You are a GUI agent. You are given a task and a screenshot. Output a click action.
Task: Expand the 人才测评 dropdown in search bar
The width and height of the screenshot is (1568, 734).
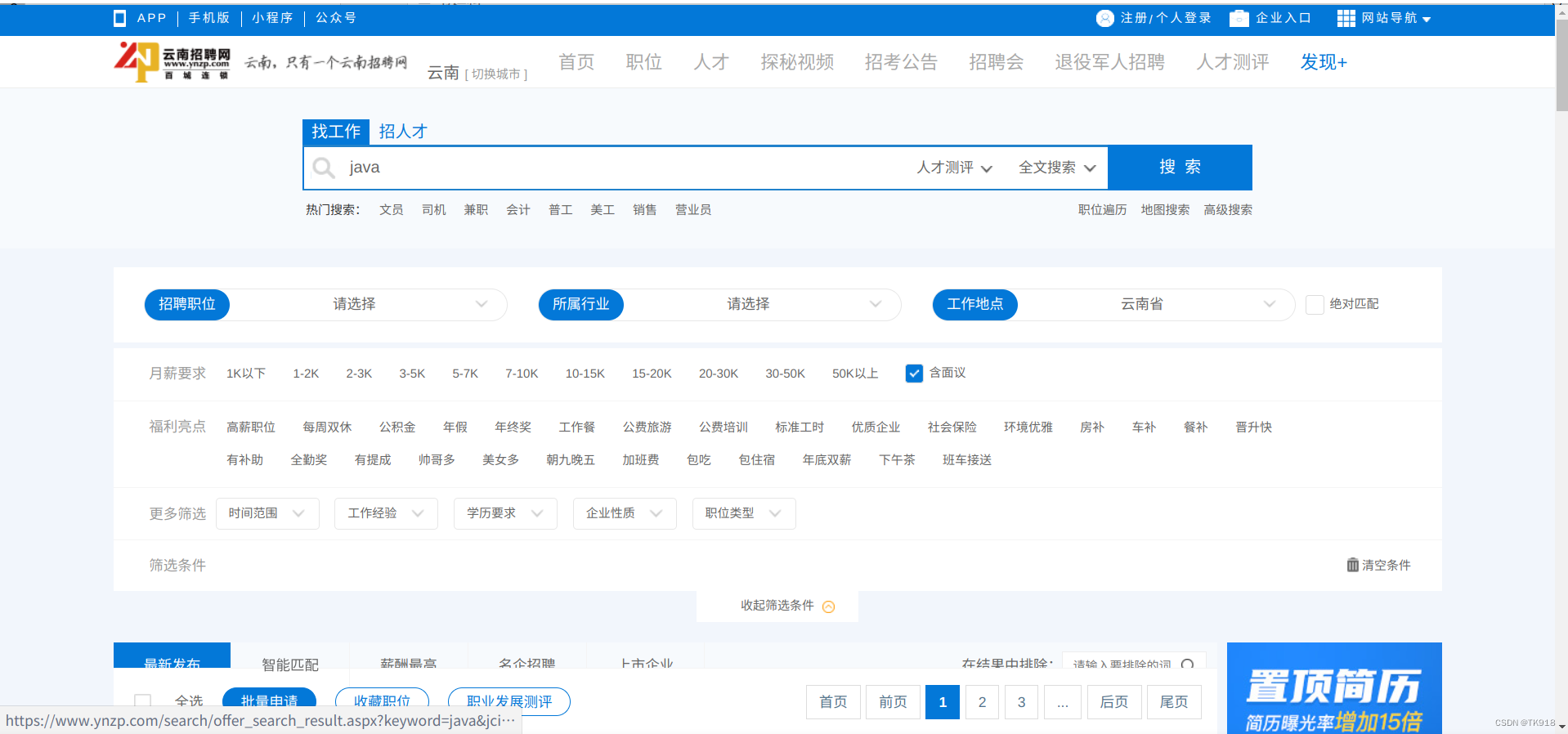pos(954,168)
